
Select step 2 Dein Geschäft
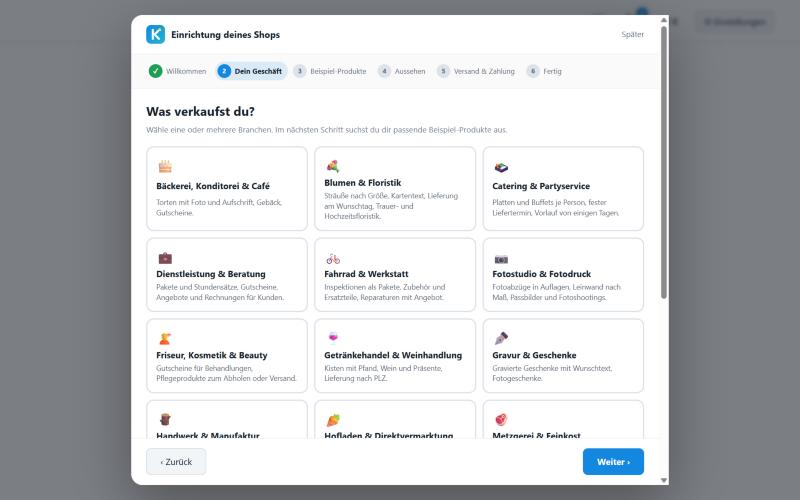click(252, 71)
